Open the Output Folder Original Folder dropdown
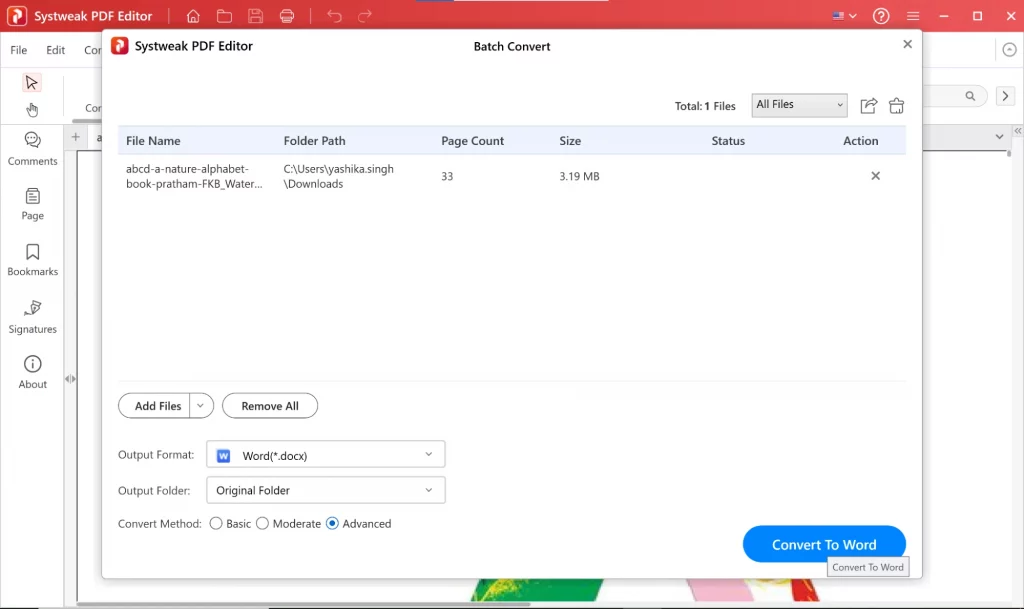Image resolution: width=1024 pixels, height=609 pixels. tap(326, 490)
